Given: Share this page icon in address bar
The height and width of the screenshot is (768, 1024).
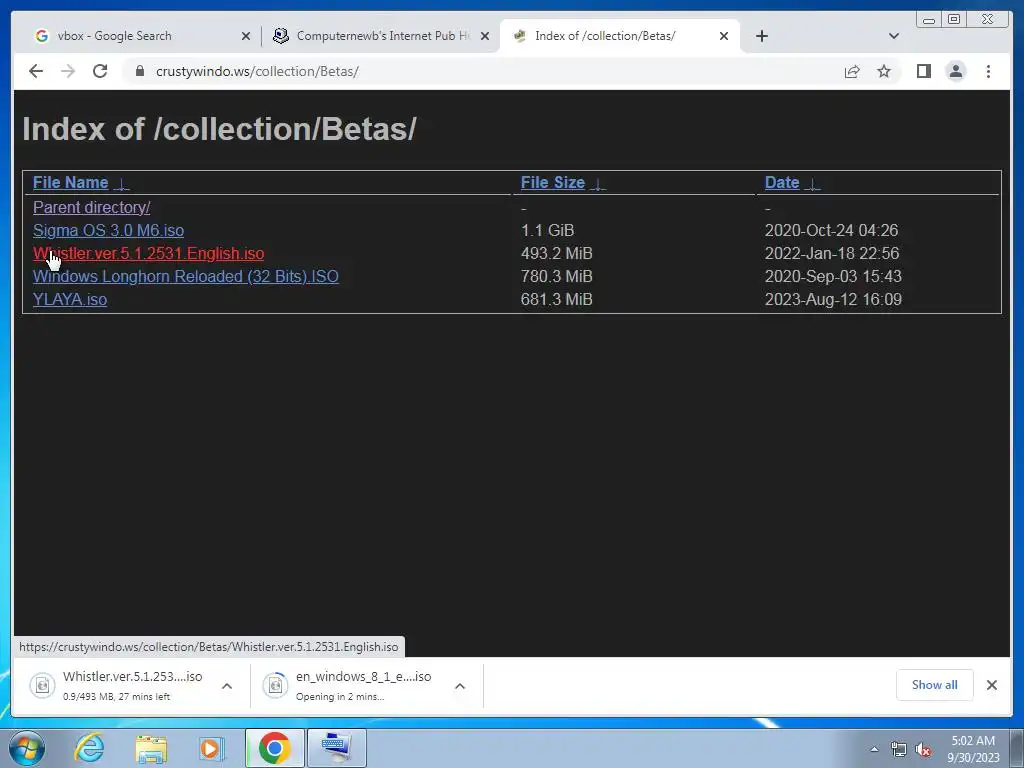Looking at the screenshot, I should pos(852,71).
